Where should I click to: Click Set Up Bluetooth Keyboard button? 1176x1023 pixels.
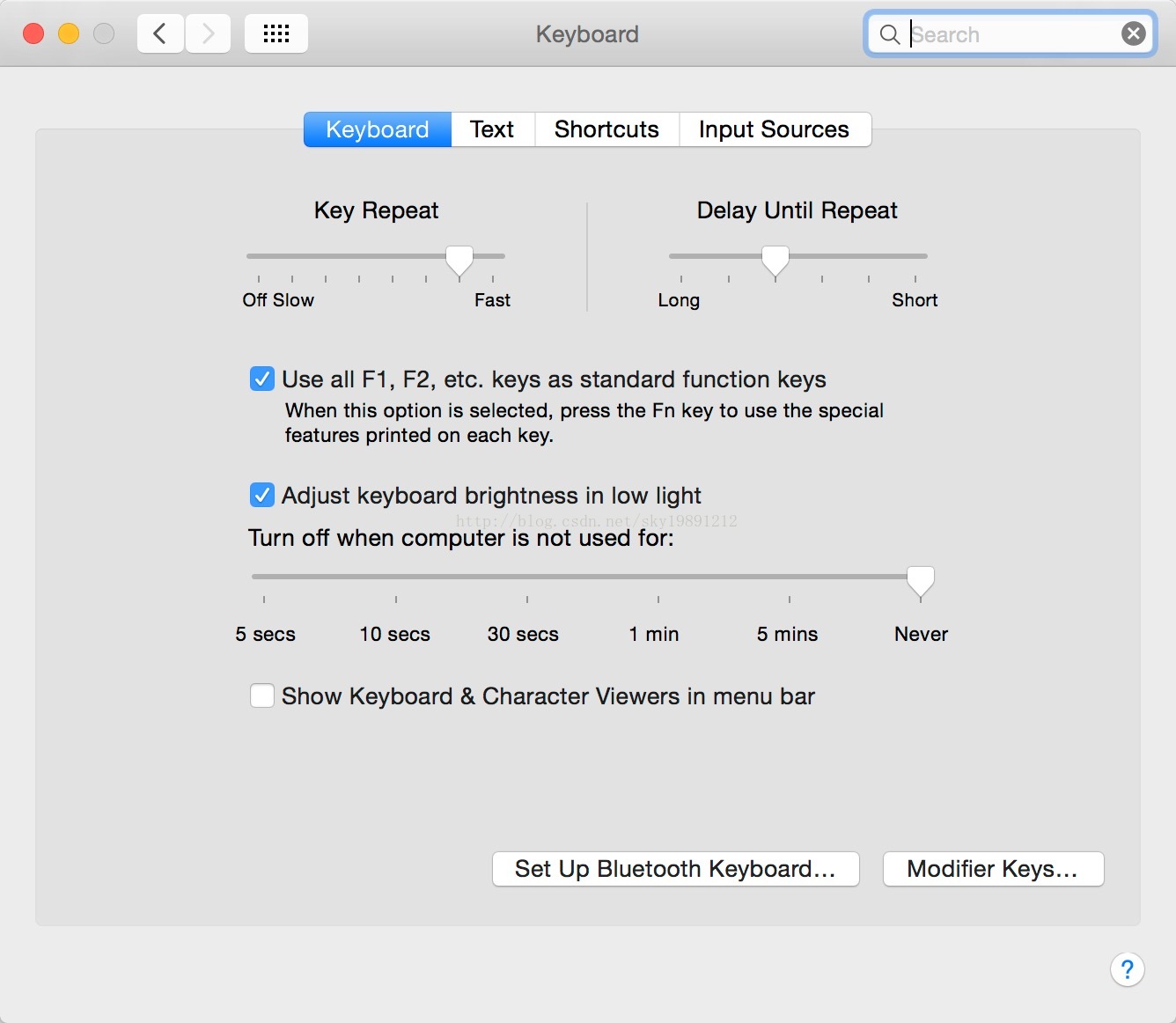[x=675, y=869]
